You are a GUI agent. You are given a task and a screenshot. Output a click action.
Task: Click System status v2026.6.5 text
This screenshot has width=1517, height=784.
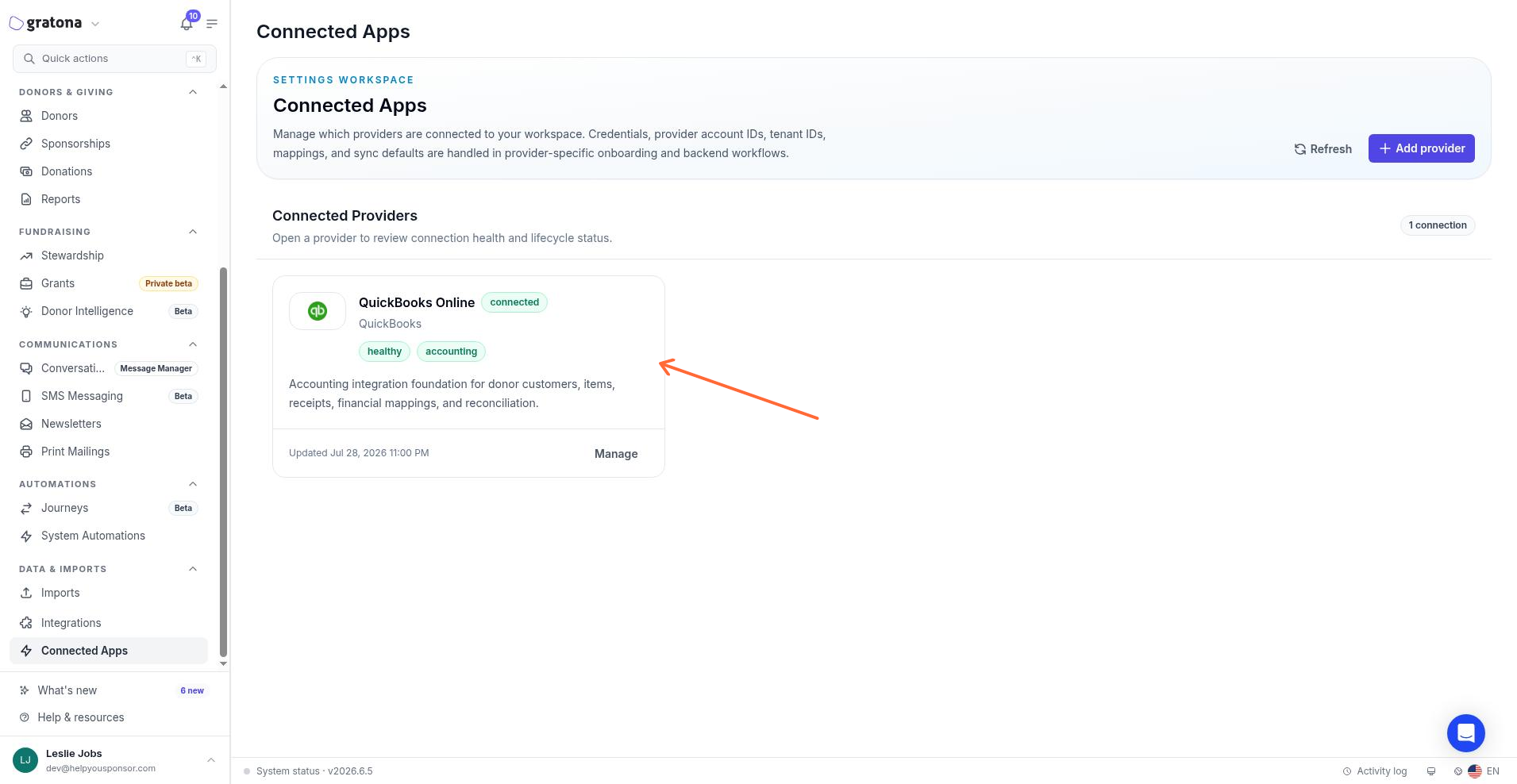(x=314, y=771)
